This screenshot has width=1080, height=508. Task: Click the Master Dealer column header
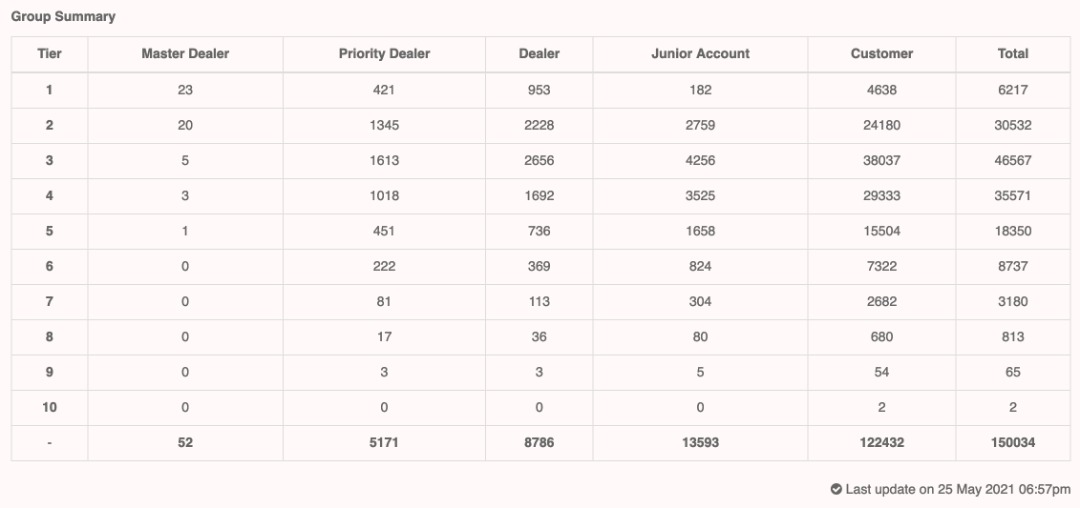tap(185, 54)
